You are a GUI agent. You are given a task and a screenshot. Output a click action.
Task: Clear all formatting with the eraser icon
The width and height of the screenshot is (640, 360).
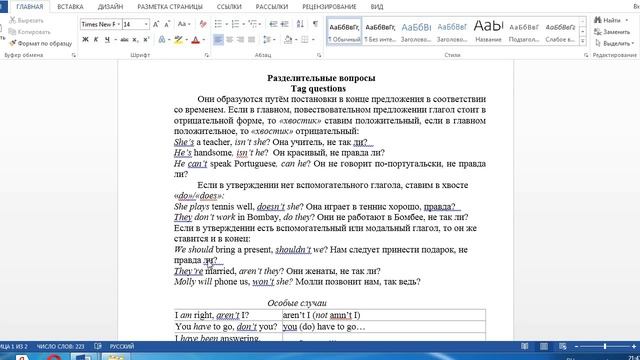(203, 24)
